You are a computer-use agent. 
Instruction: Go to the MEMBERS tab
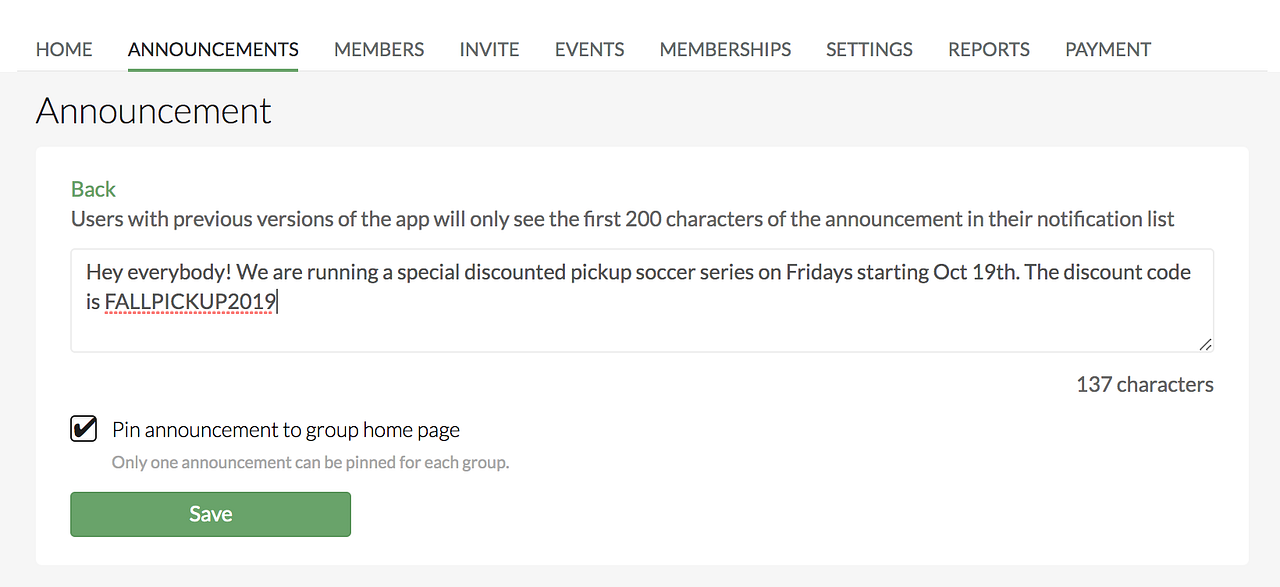point(379,49)
